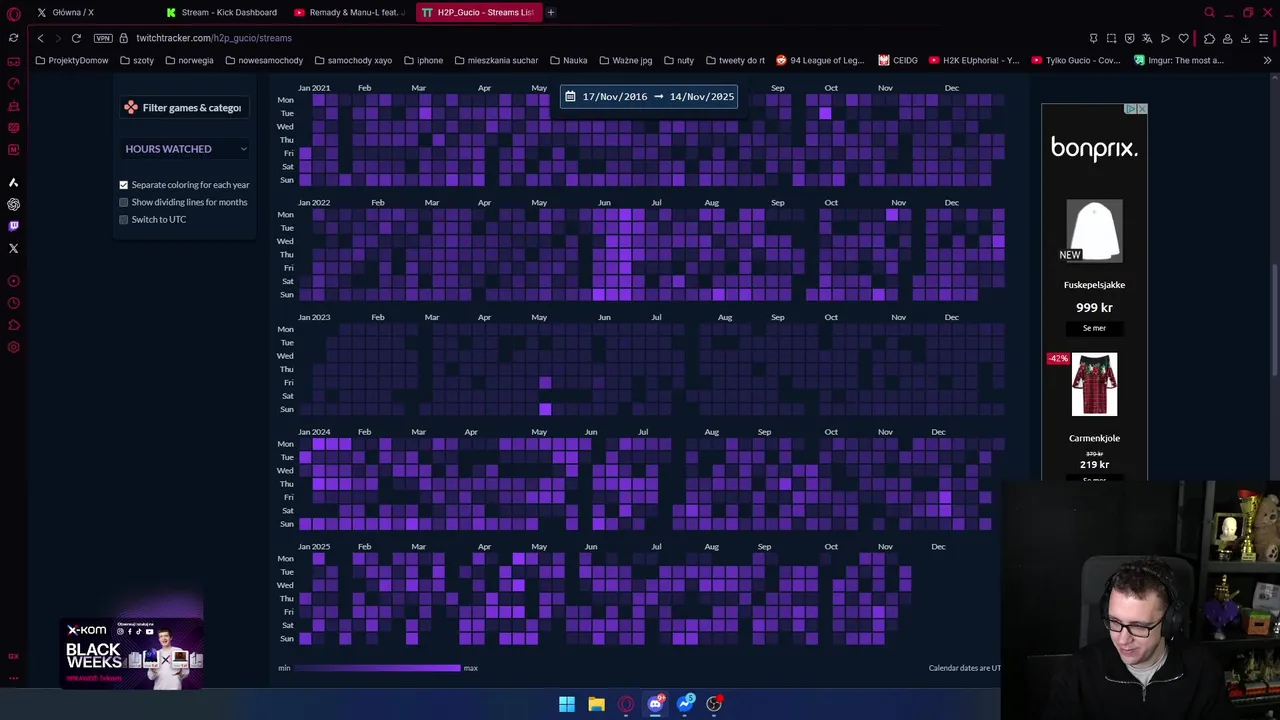Open the translate page icon
The width and height of the screenshot is (1280, 720).
[1147, 38]
